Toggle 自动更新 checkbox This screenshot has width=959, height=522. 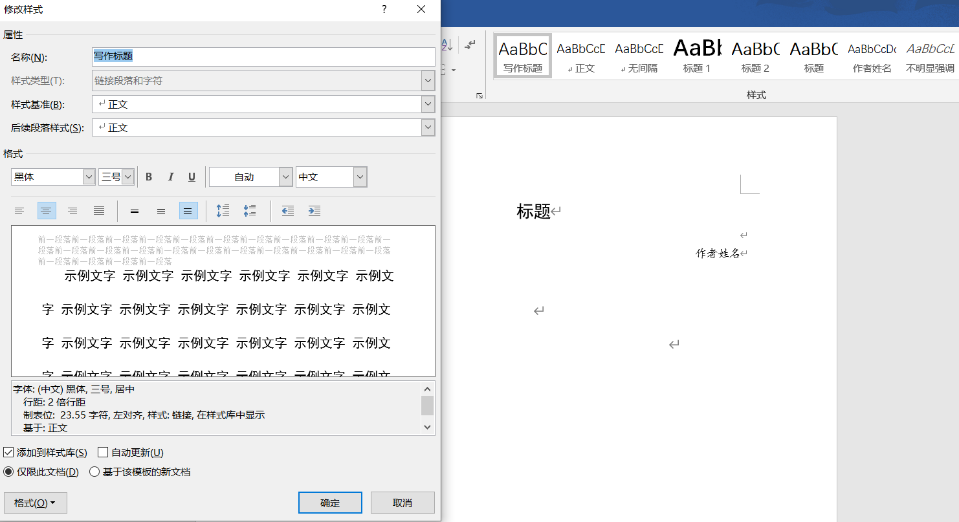click(103, 452)
